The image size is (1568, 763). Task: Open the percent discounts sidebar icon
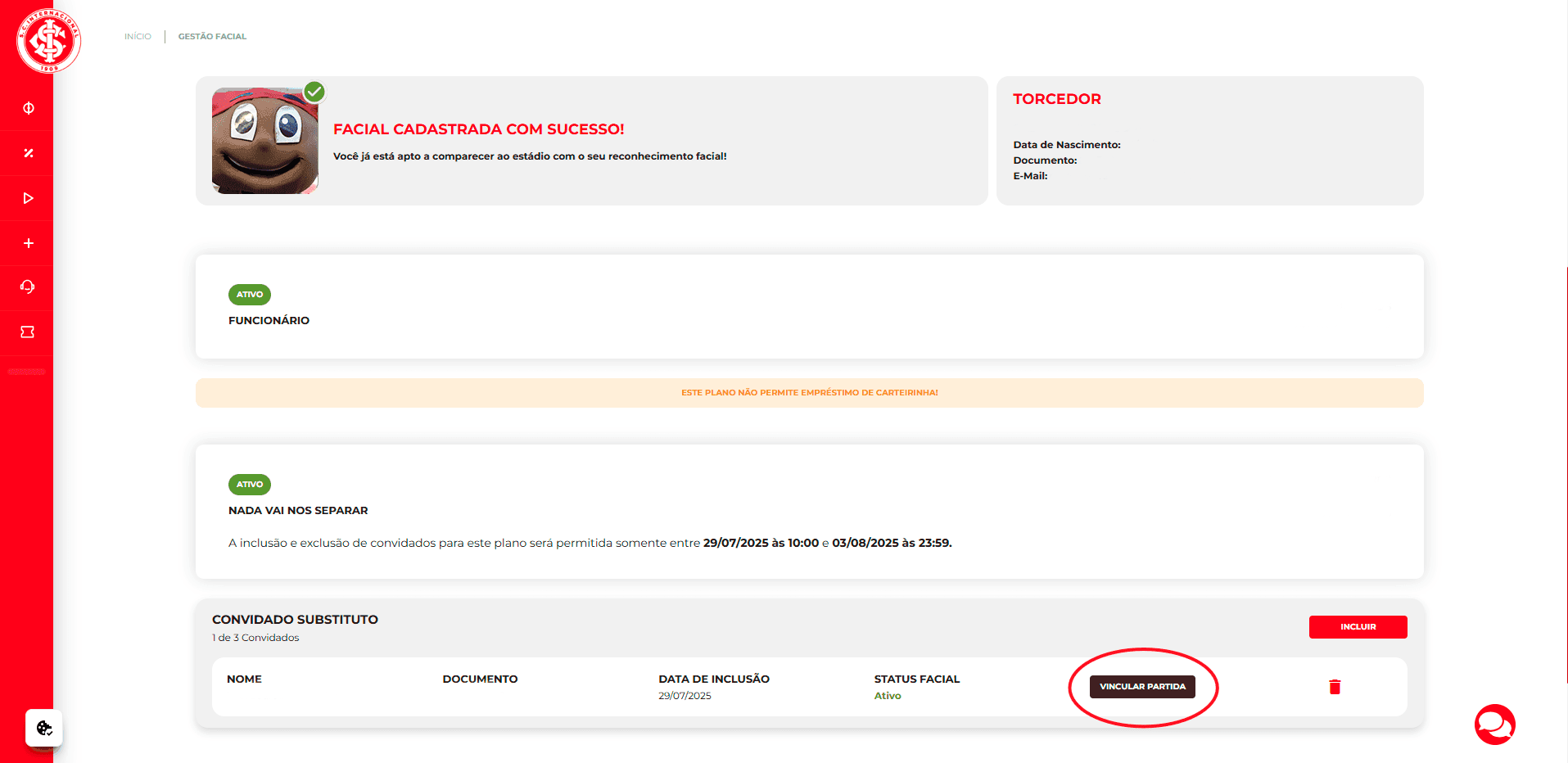tap(28, 153)
